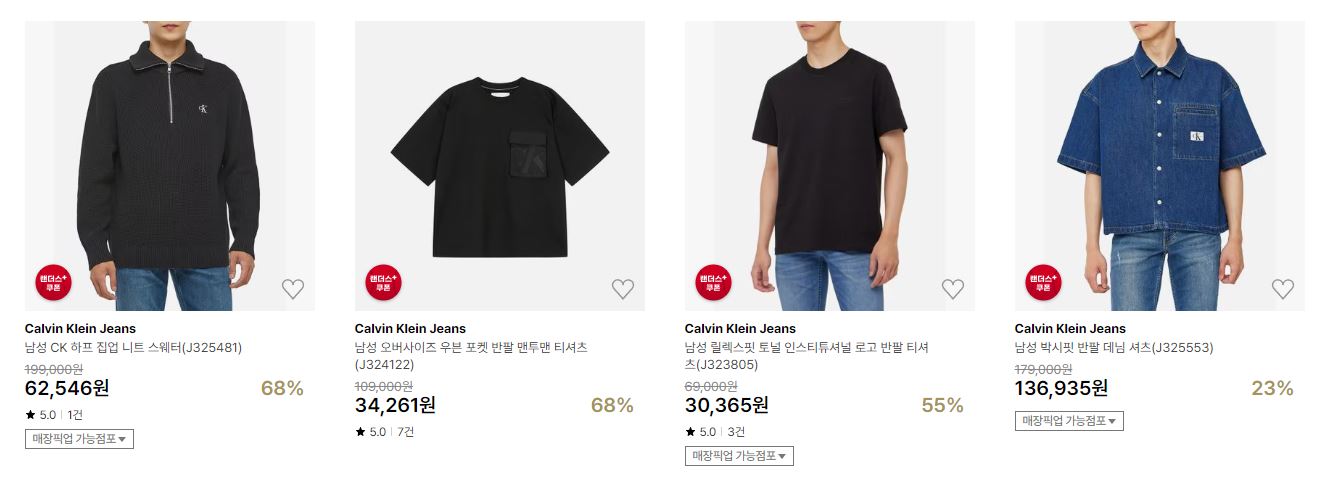Screen dimensions: 1317x492
Task: Open product title J324122 pocket tee
Action: (471, 356)
